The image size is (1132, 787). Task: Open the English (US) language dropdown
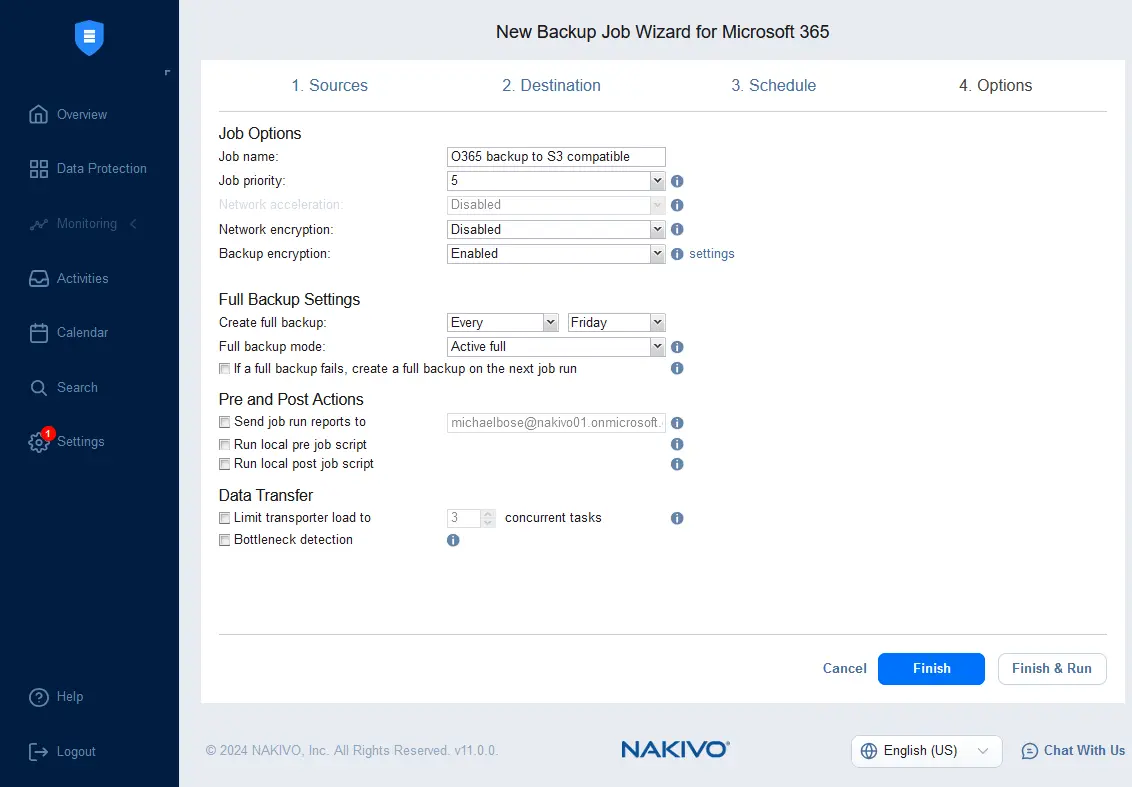point(926,751)
